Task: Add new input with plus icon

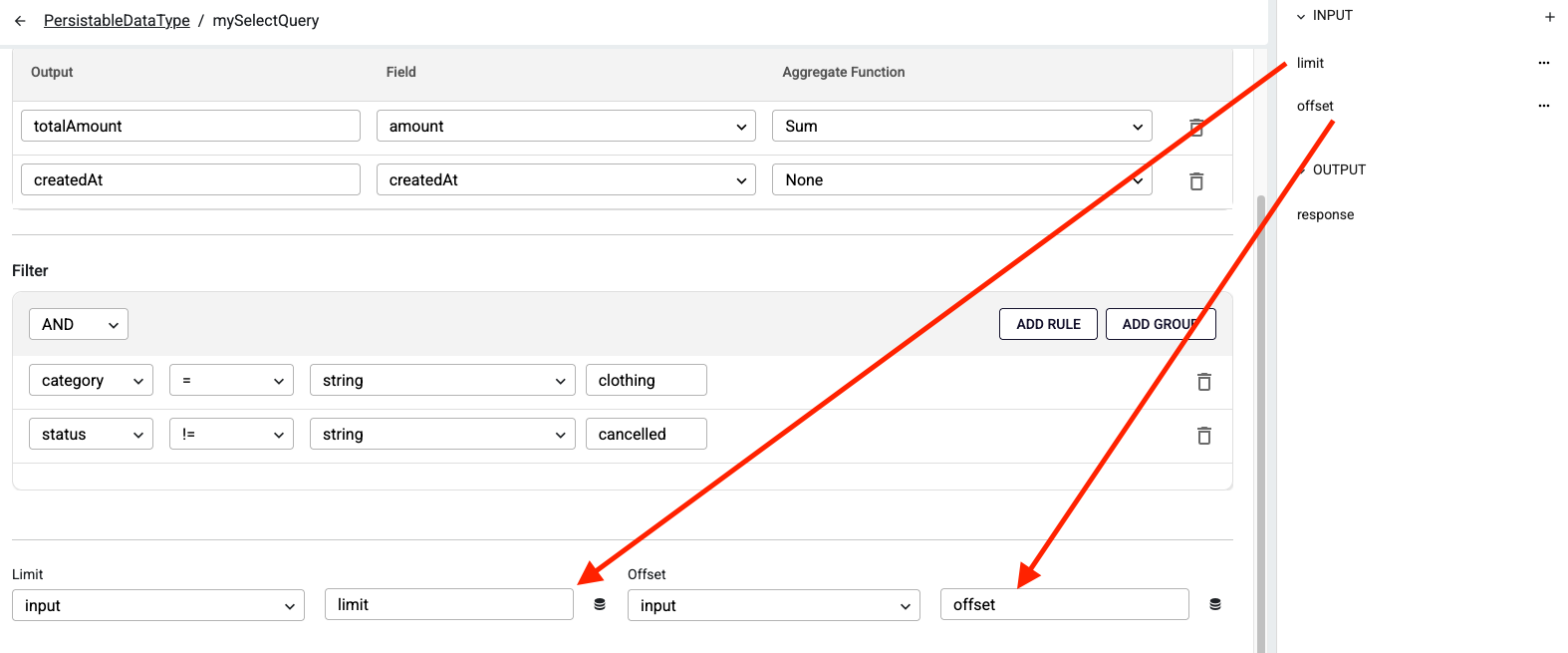Action: click(1549, 17)
